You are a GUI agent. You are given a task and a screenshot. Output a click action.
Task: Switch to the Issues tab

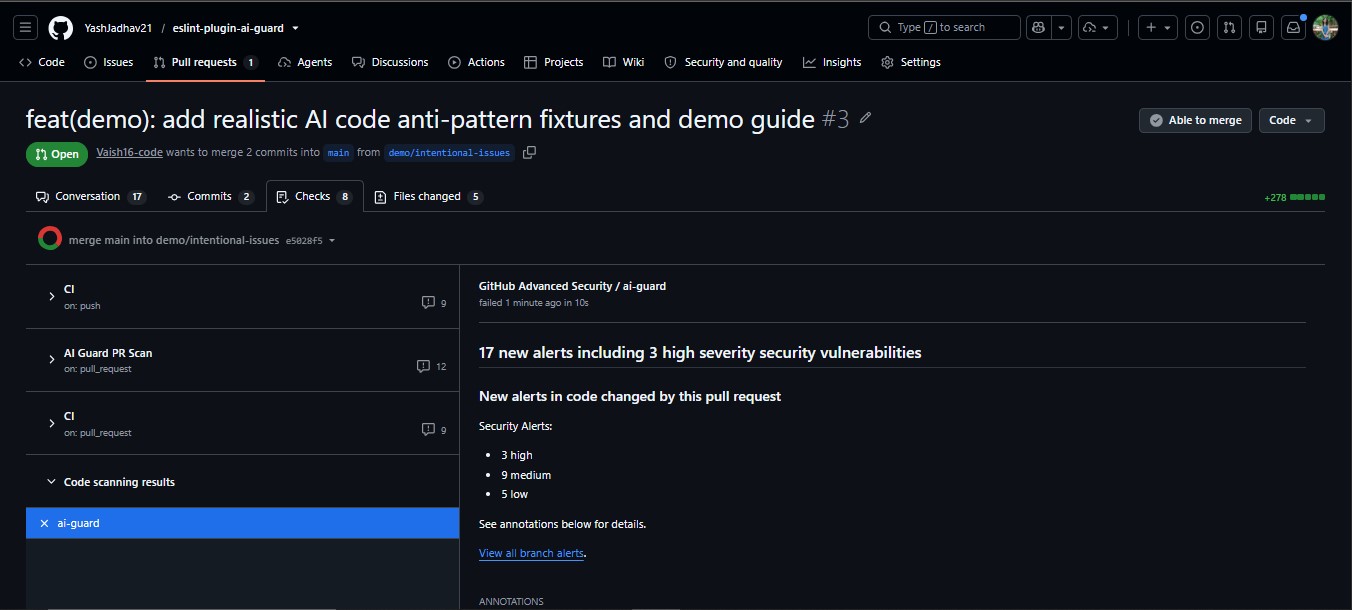pyautogui.click(x=108, y=62)
